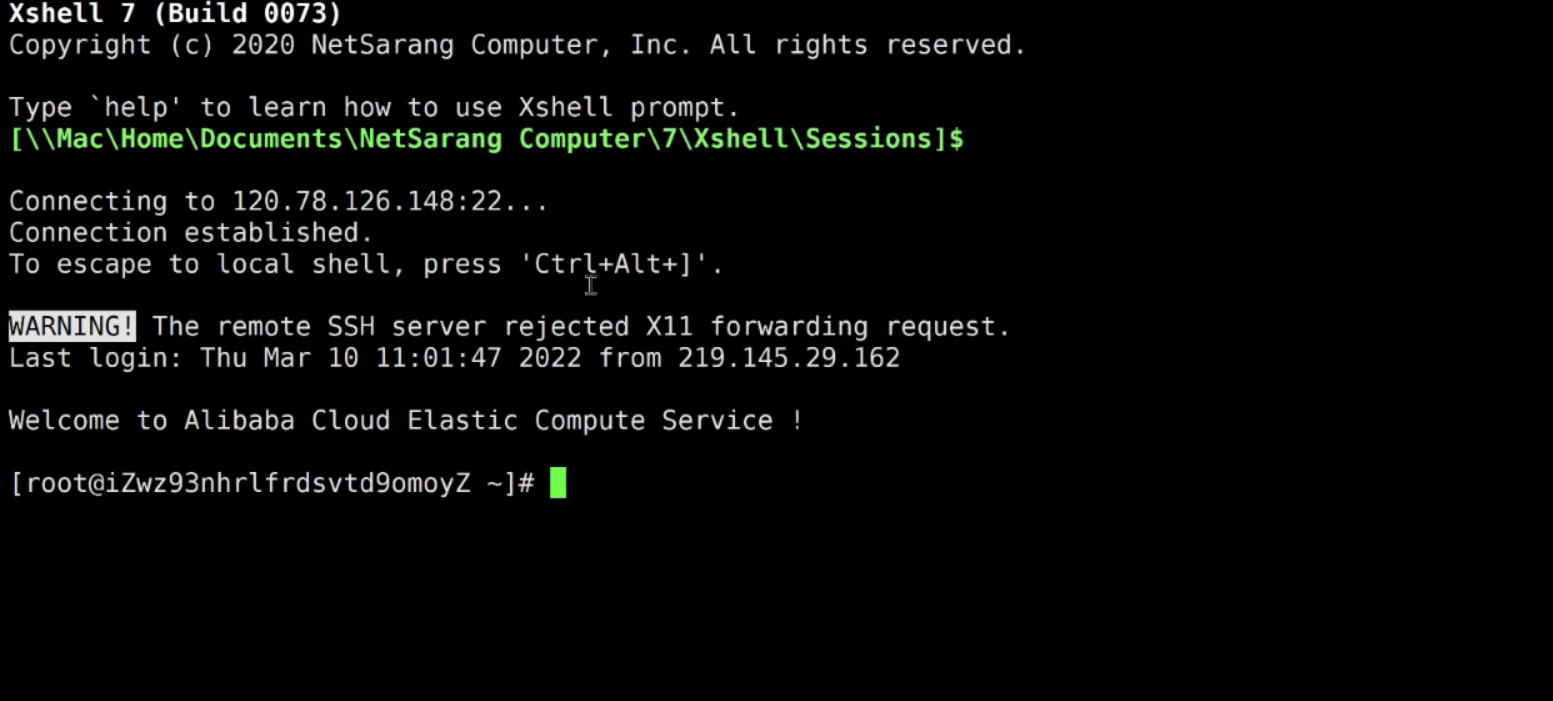Click the last login time 11:01:47

tap(438, 357)
